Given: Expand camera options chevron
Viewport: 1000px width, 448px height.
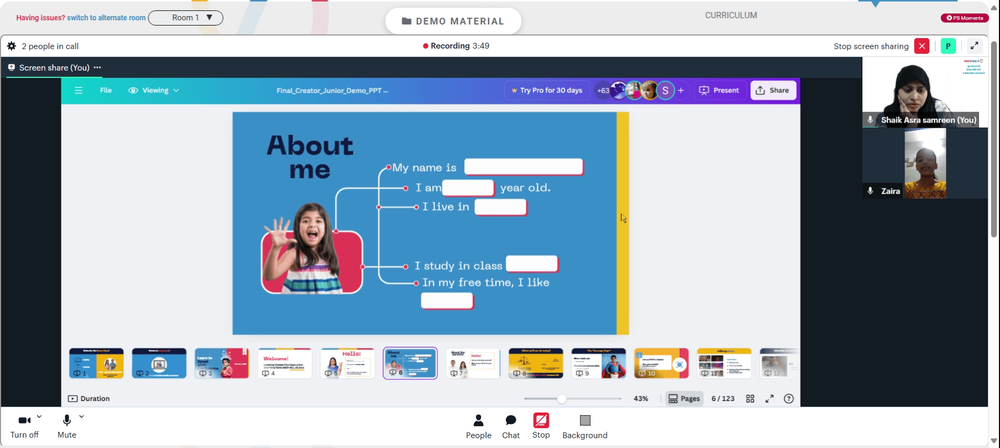Looking at the screenshot, I should pyautogui.click(x=39, y=417).
